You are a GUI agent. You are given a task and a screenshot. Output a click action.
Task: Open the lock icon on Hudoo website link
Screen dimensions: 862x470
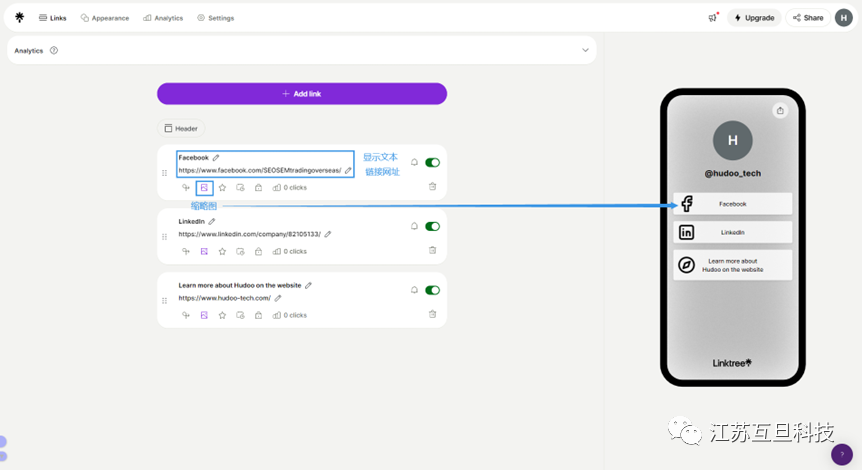point(258,315)
